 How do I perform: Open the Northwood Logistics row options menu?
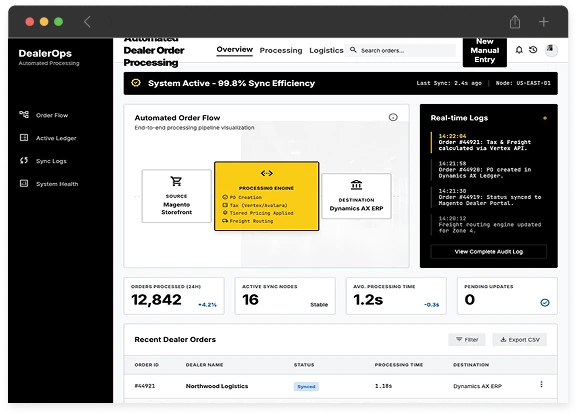coord(541,384)
